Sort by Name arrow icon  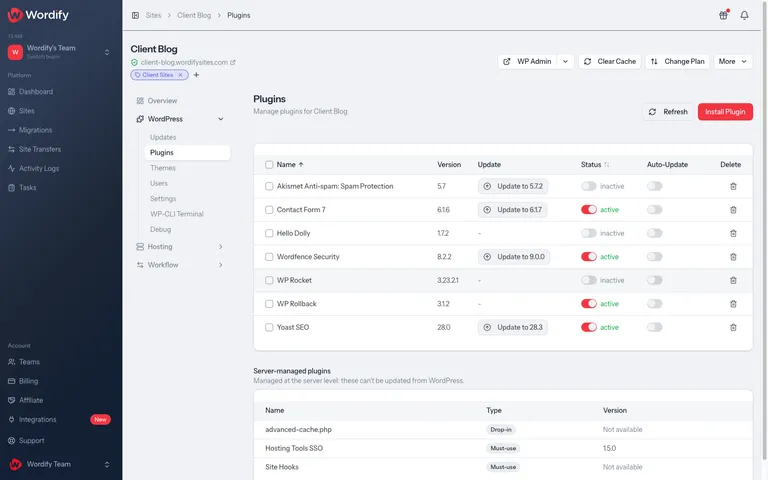(301, 165)
